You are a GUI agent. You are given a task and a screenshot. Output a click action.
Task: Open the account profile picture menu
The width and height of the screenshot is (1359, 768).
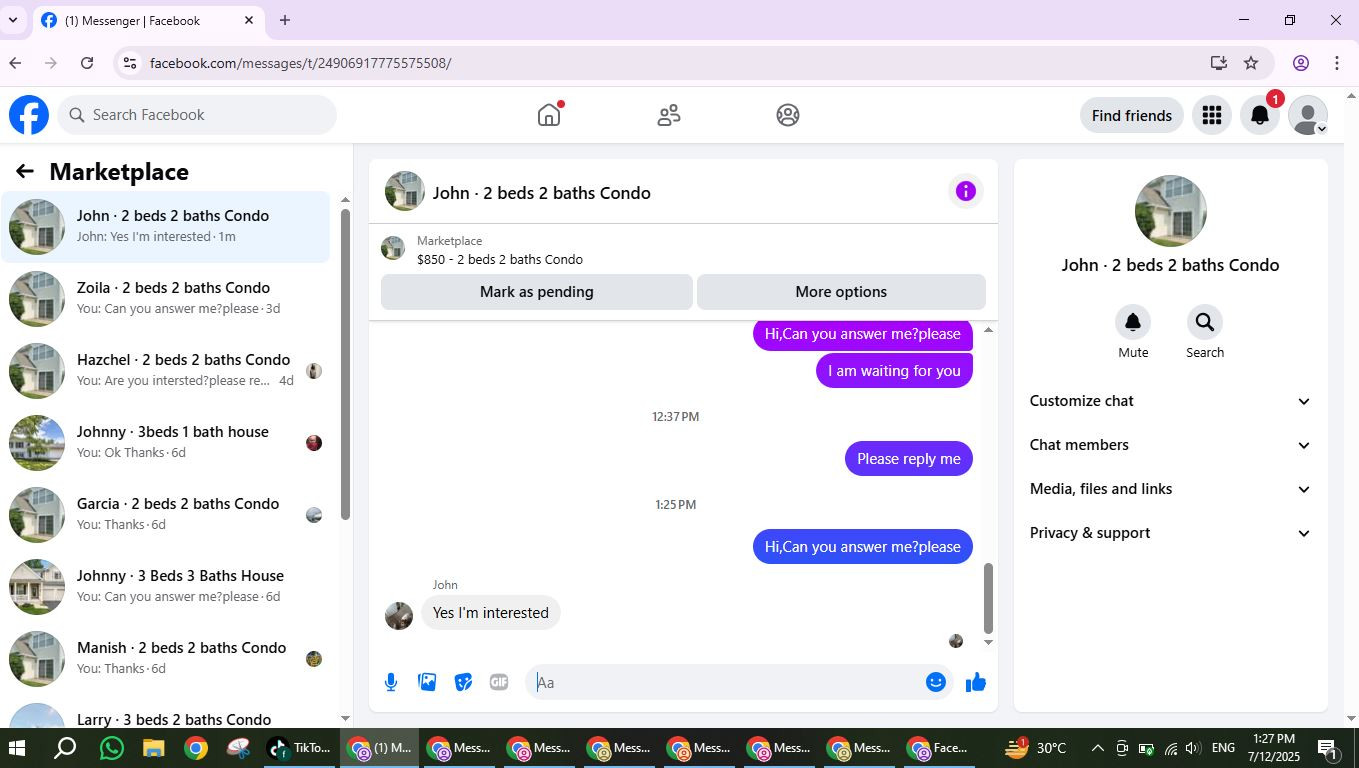[x=1308, y=116]
